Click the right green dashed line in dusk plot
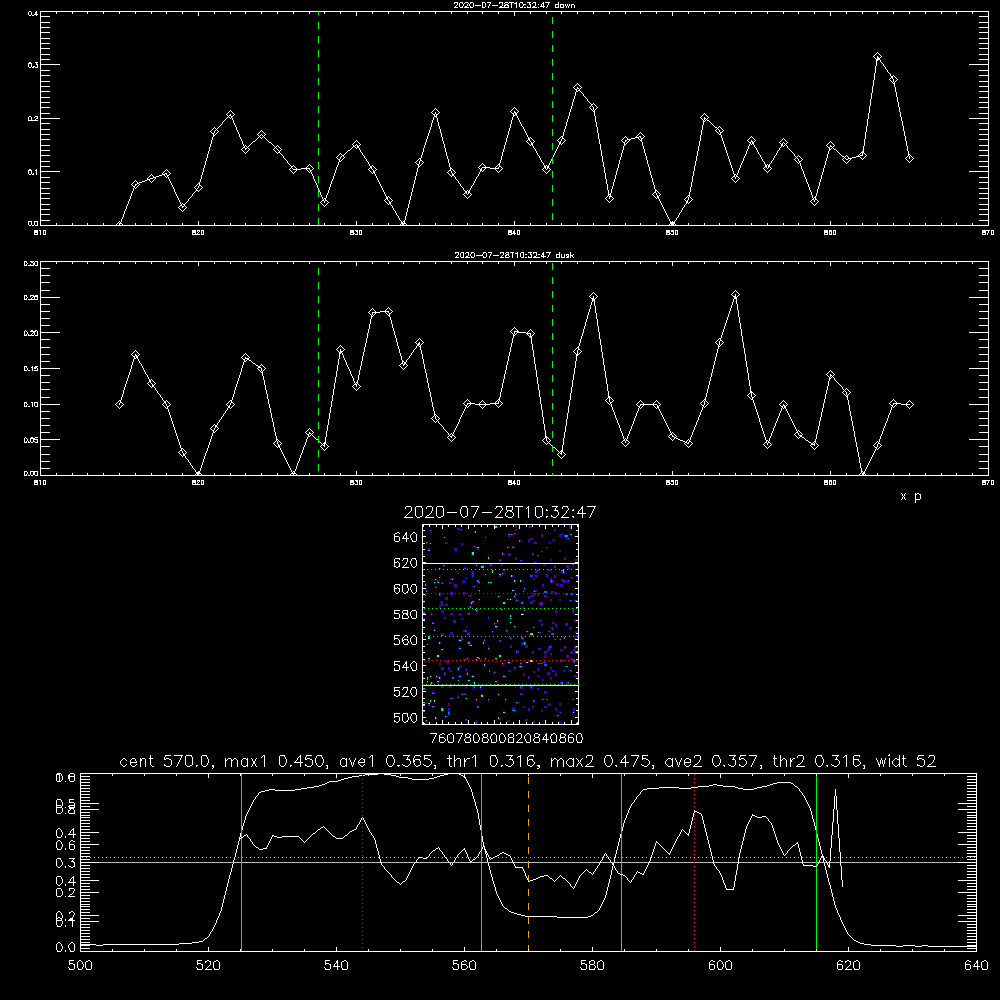 coord(552,369)
